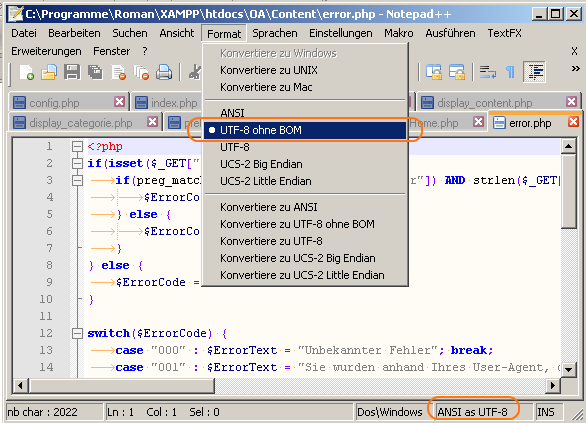Switch to the display_content.php tab
Image resolution: width=586 pixels, height=423 pixels.
499,102
